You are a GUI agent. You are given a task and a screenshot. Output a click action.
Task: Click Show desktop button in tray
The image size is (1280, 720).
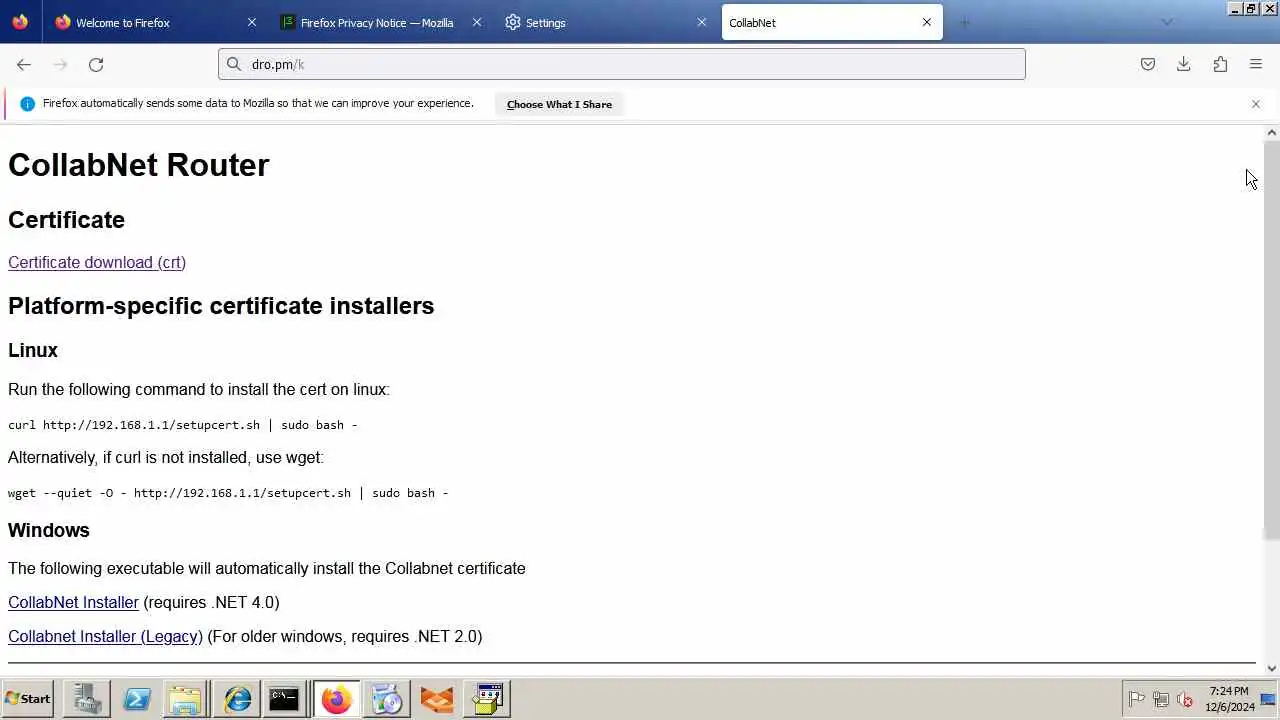point(1269,699)
